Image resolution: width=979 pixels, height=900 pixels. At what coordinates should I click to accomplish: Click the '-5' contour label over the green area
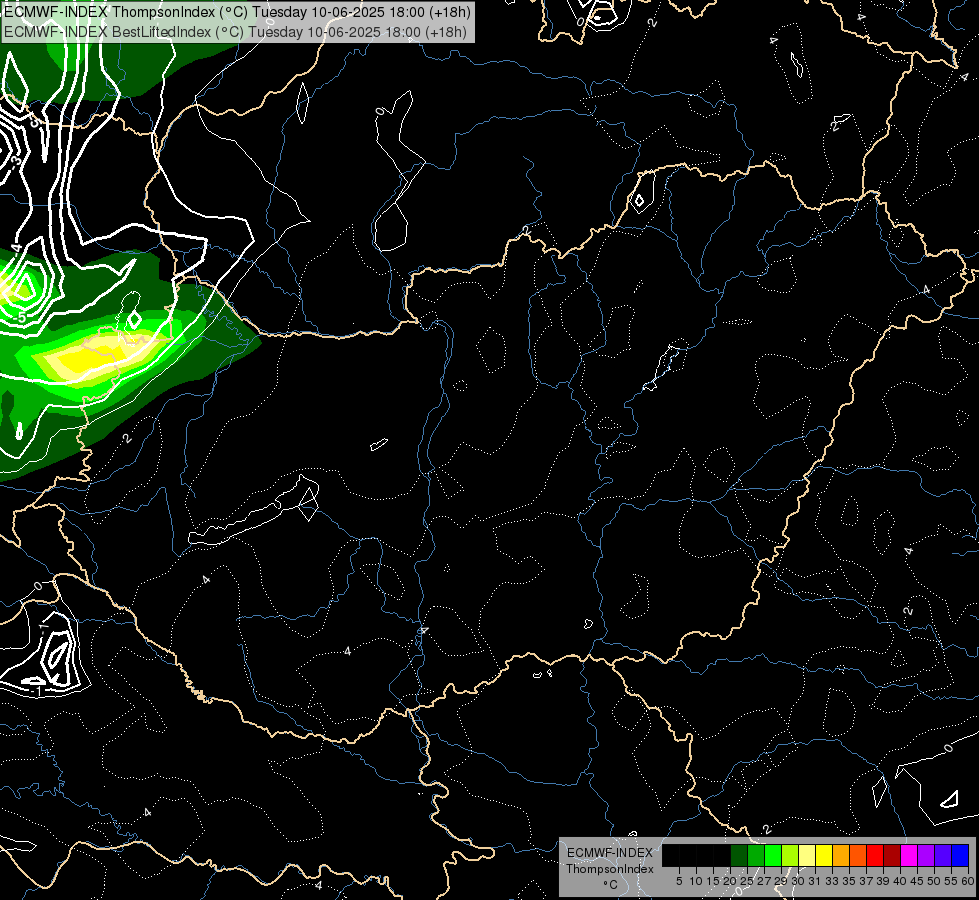click(21, 317)
